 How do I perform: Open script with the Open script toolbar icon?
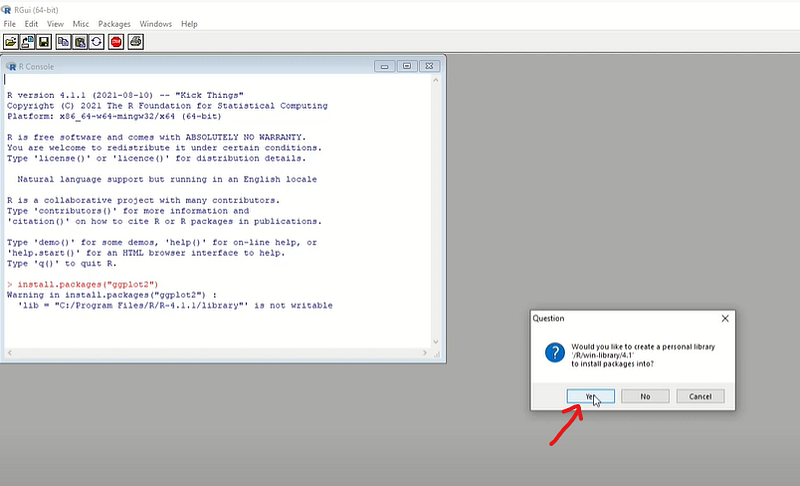tap(11, 42)
